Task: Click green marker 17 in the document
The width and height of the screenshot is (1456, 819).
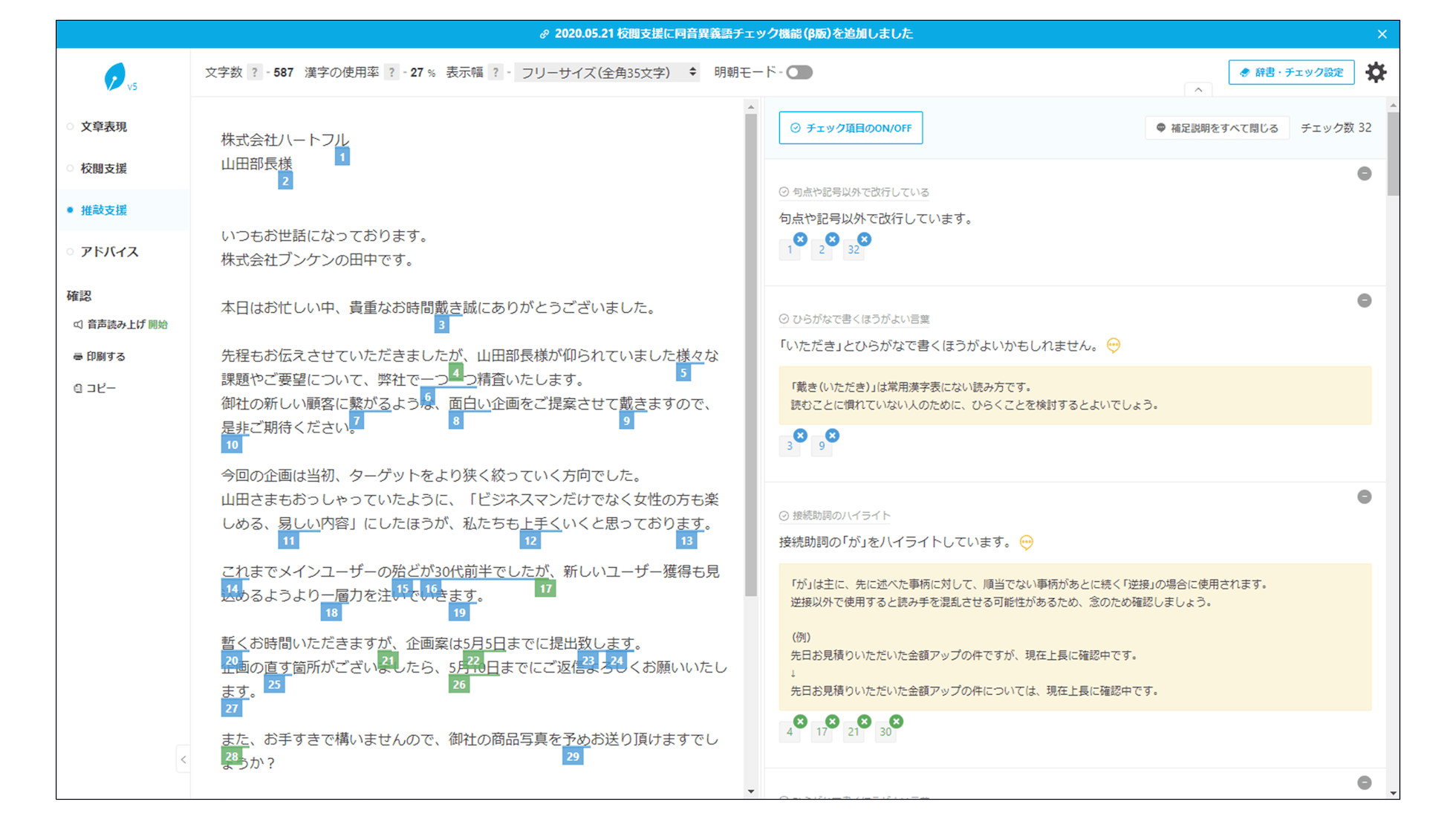Action: point(545,589)
